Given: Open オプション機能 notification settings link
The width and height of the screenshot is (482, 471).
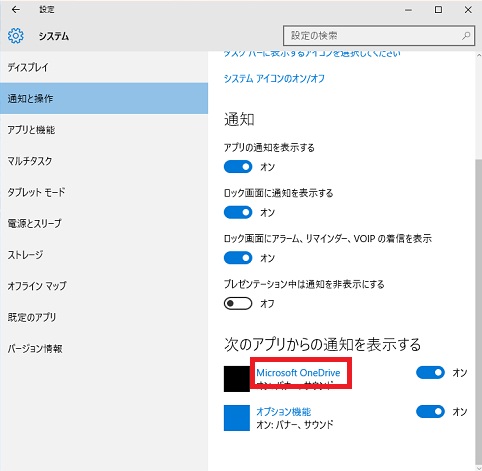Looking at the screenshot, I should coord(284,412).
